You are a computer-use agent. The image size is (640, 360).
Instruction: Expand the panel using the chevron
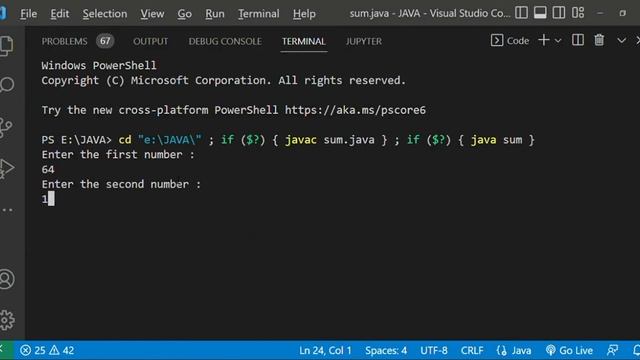tap(621, 40)
